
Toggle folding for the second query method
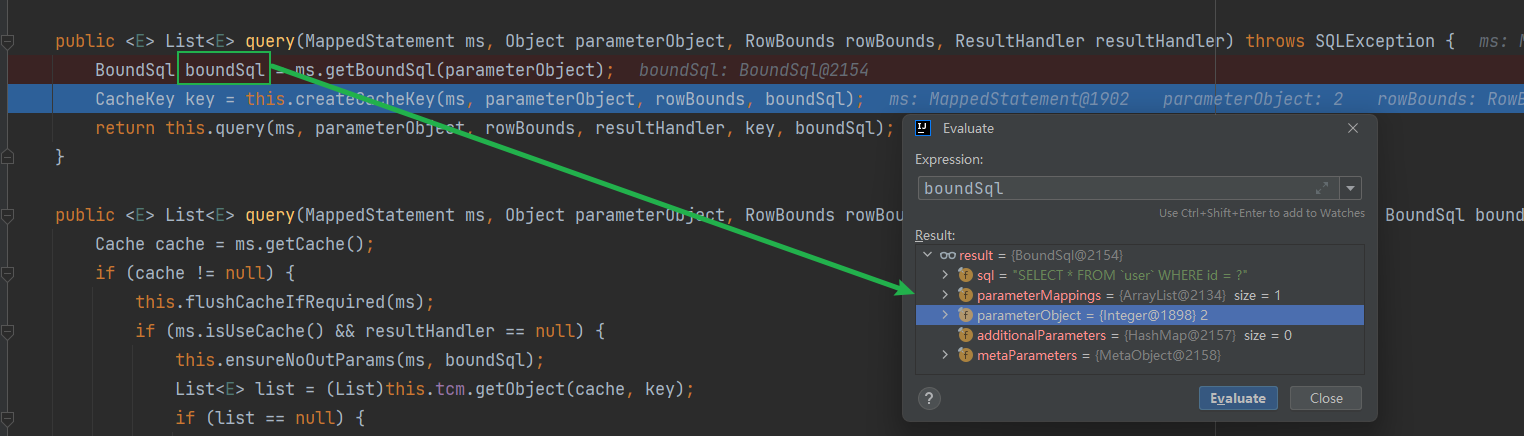(8, 215)
